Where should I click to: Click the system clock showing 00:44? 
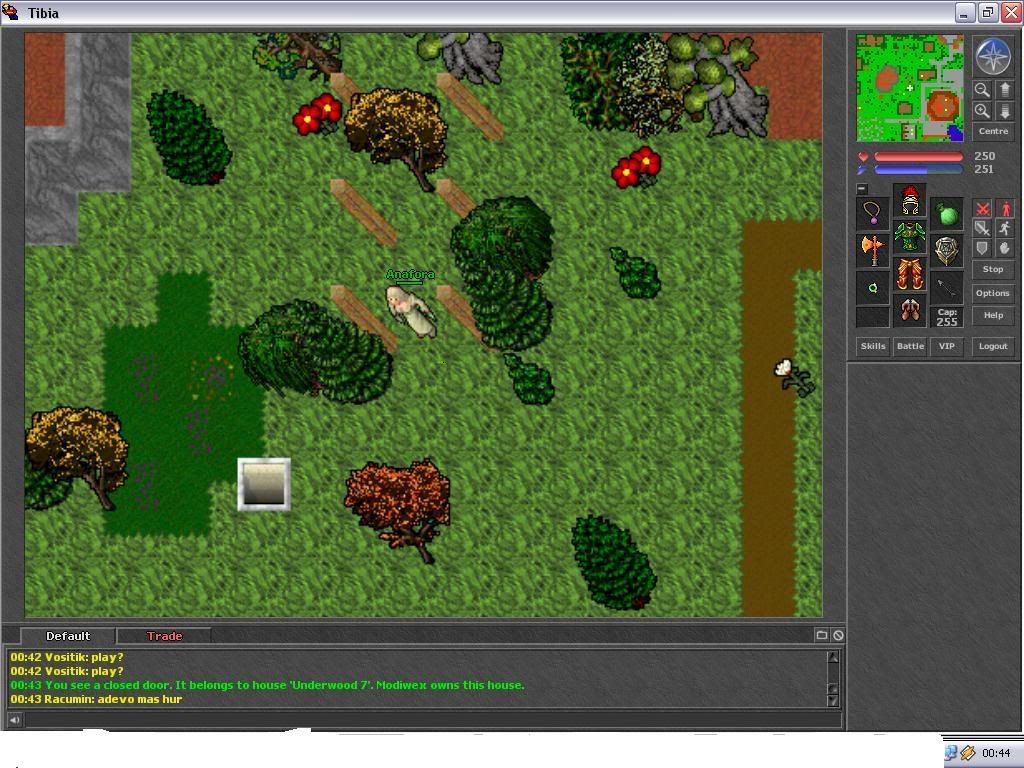pos(996,754)
